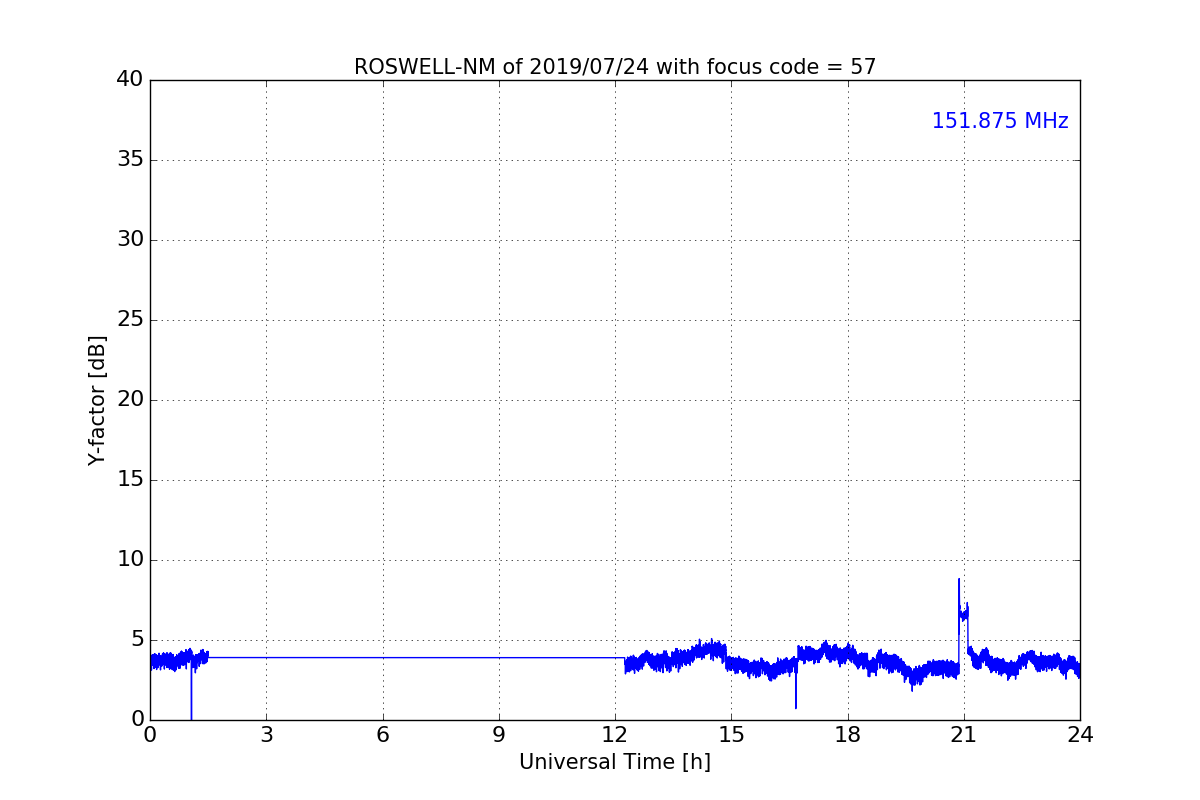
Task: Click the y-axis tick label '5'
Action: [x=137, y=640]
